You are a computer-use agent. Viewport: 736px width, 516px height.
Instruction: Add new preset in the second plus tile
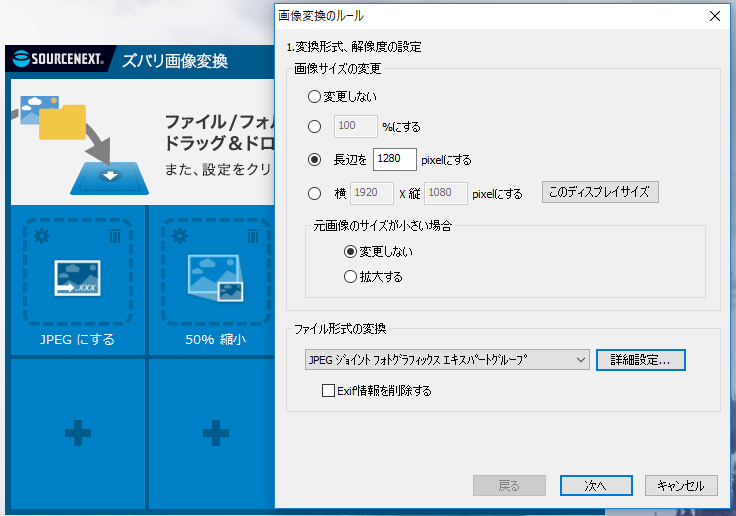pyautogui.click(x=216, y=432)
